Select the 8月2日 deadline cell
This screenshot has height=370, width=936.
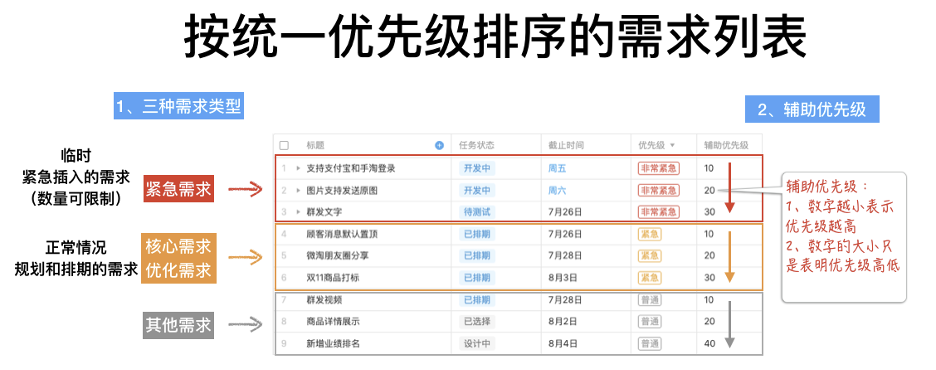[x=562, y=321]
